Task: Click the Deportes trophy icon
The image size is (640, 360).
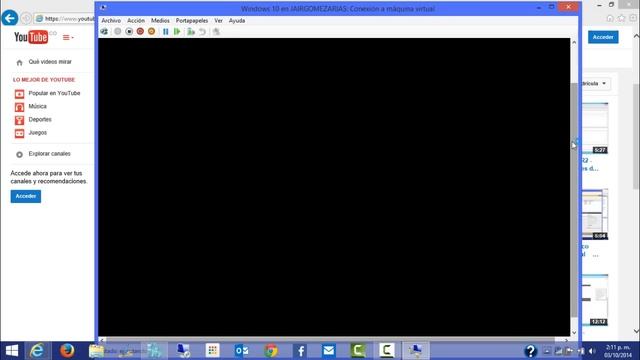Action: [x=19, y=120]
